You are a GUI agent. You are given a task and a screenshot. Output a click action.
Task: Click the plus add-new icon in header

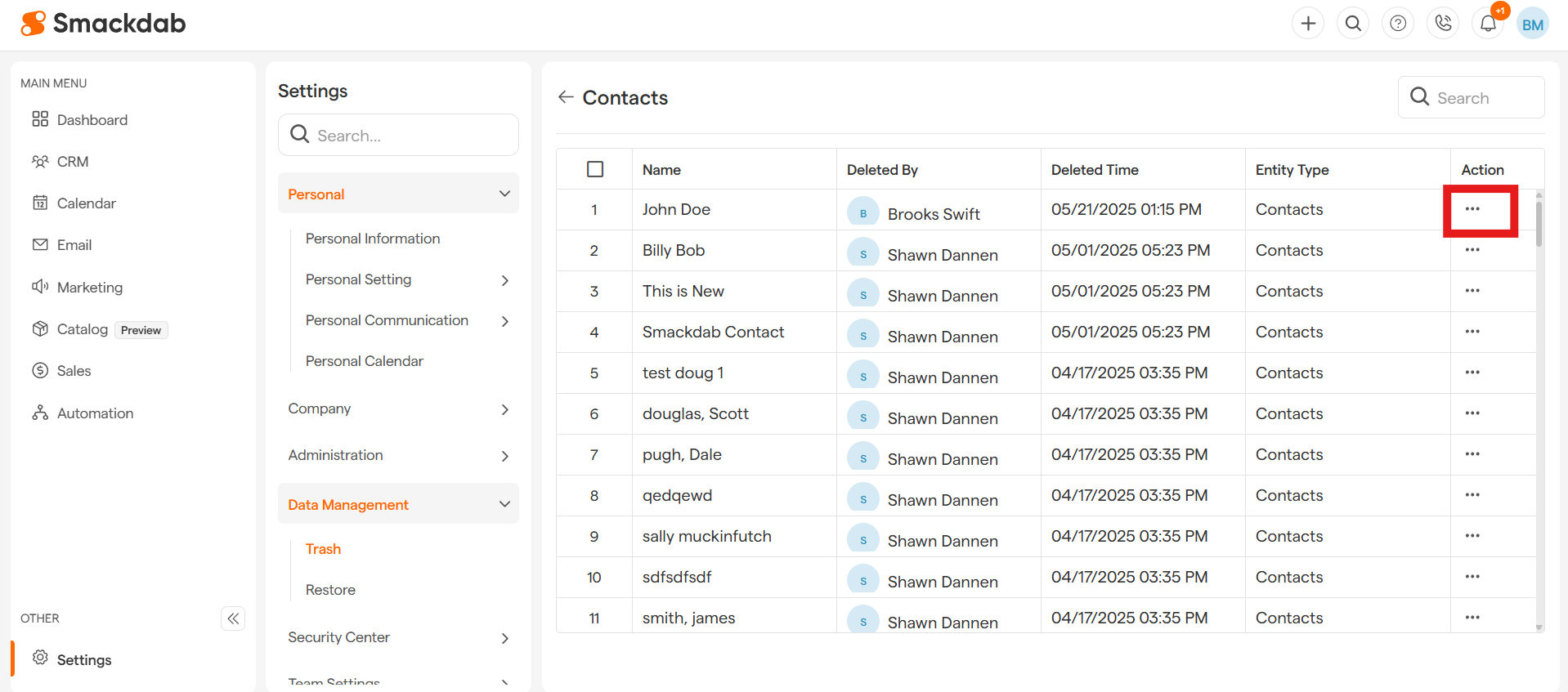pyautogui.click(x=1308, y=24)
